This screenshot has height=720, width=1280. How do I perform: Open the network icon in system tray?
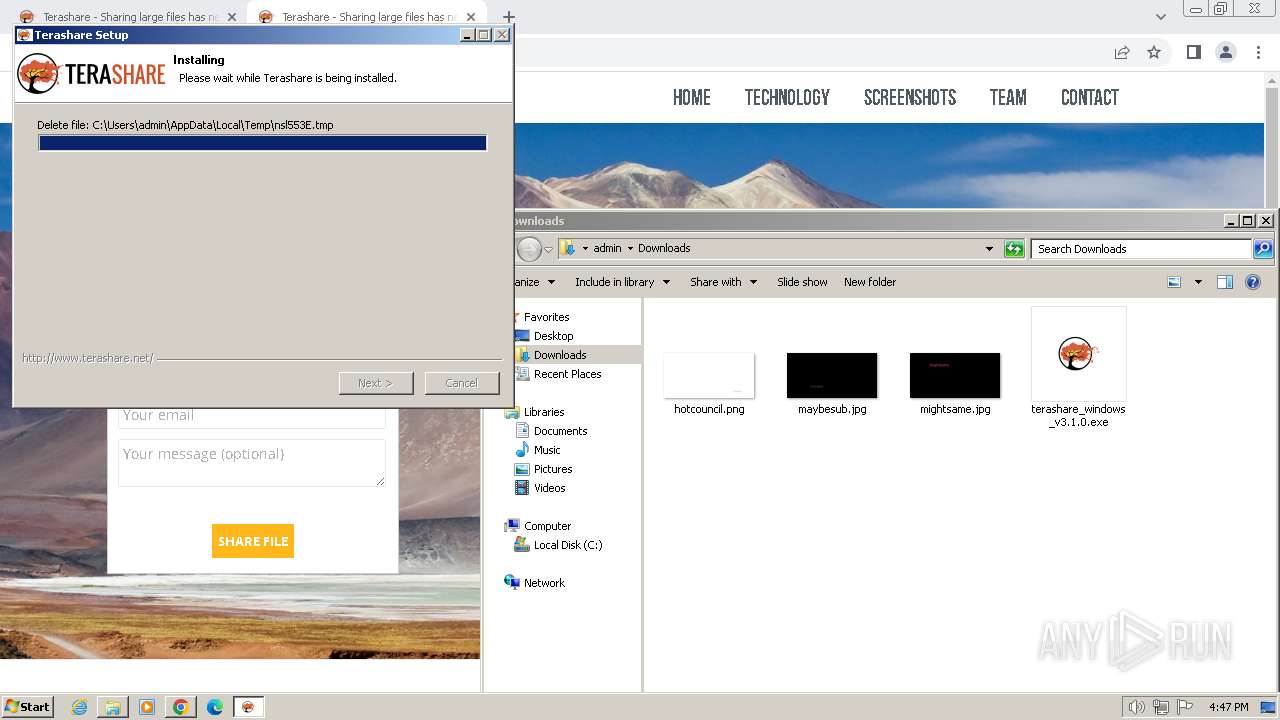click(x=1161, y=707)
